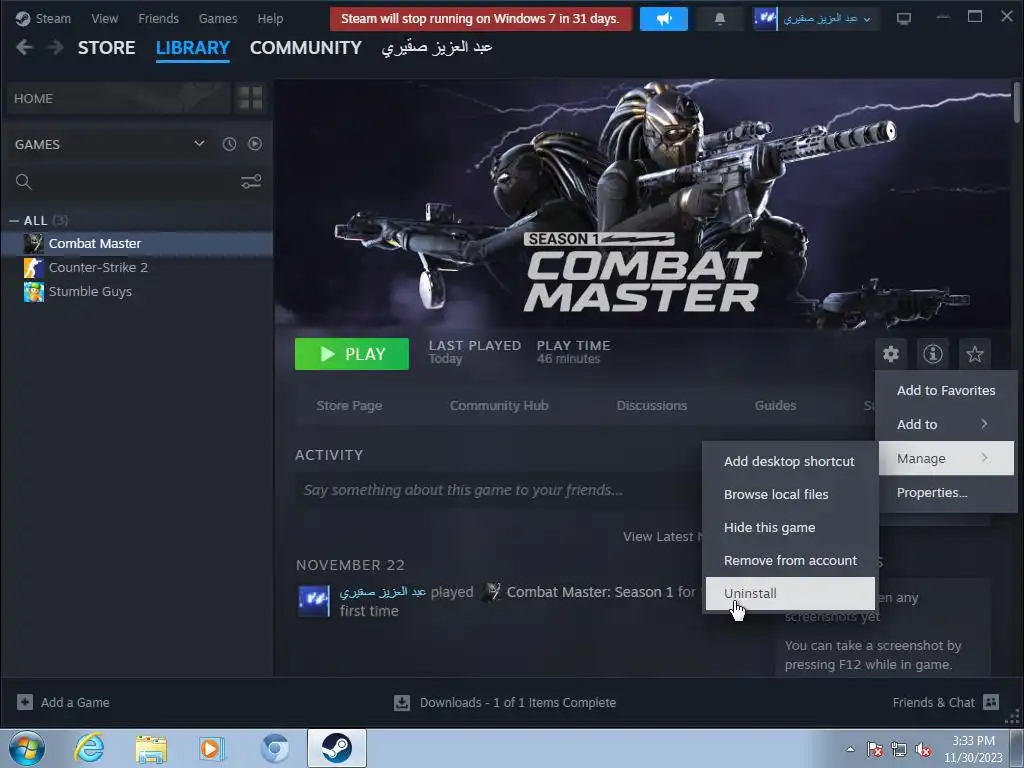This screenshot has width=1024, height=768.
Task: Open Windows Explorer folder in taskbar
Action: (x=151, y=748)
